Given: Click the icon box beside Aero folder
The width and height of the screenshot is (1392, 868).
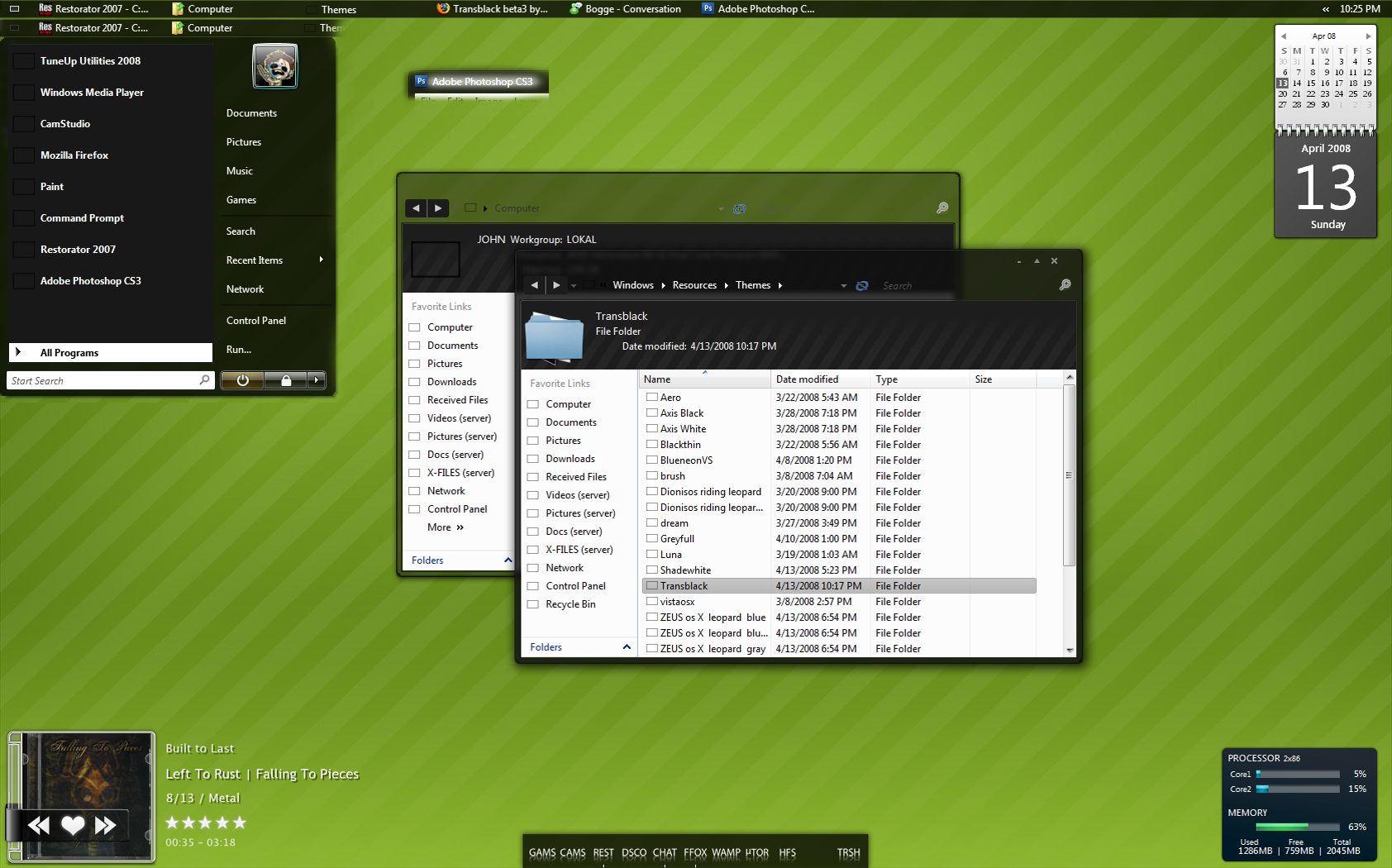Looking at the screenshot, I should tap(652, 397).
